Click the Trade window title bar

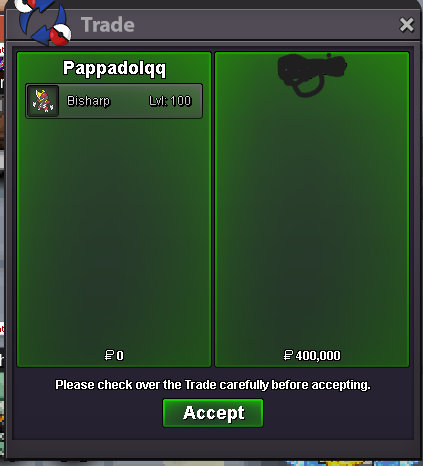point(233,25)
